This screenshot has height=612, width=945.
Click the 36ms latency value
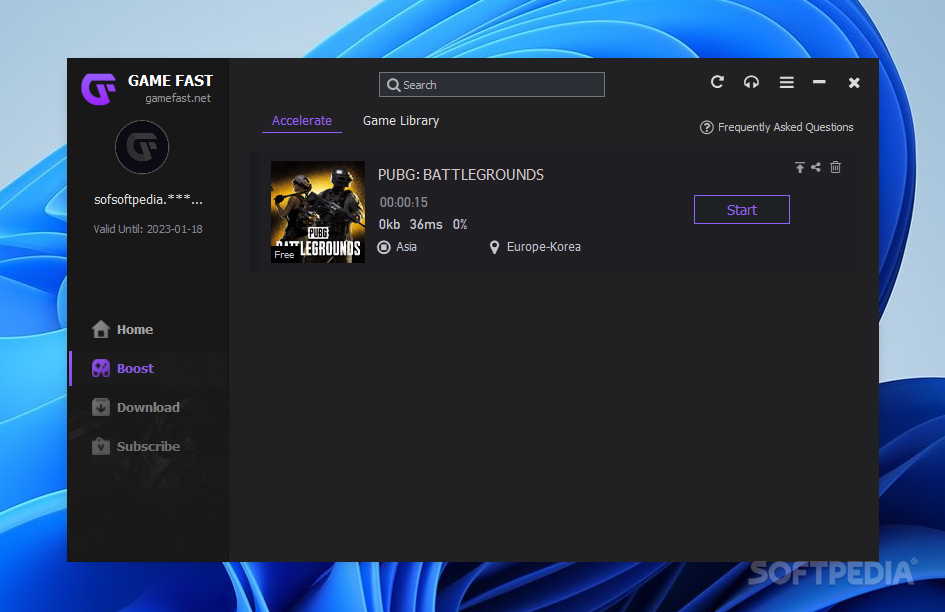[x=425, y=224]
